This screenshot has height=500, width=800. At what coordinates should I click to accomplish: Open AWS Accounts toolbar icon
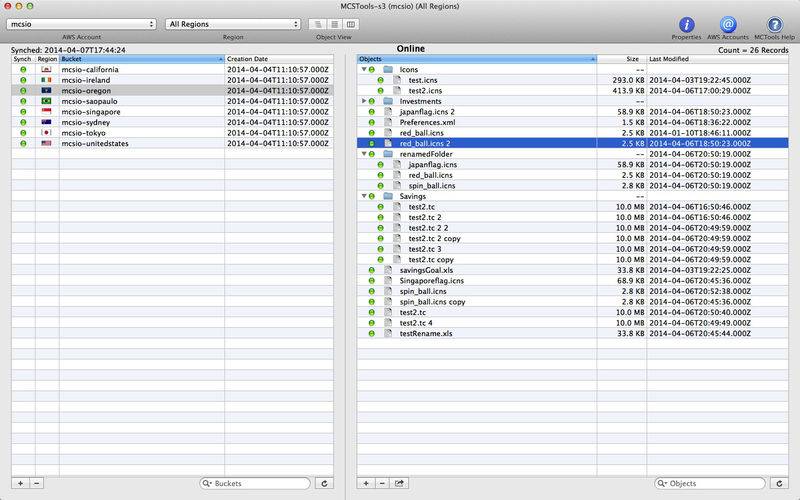(728, 24)
